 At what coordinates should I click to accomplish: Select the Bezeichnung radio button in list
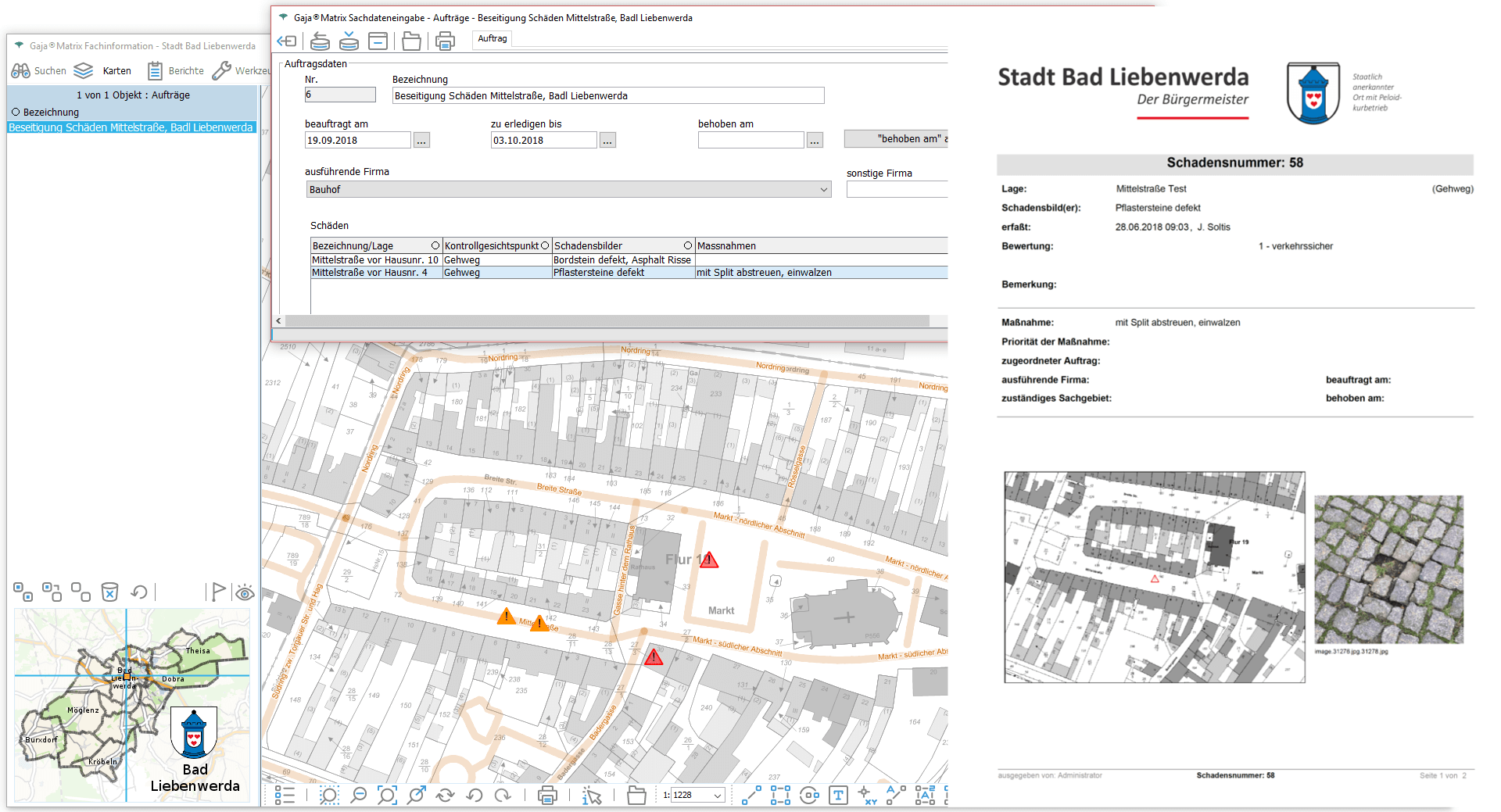point(16,112)
